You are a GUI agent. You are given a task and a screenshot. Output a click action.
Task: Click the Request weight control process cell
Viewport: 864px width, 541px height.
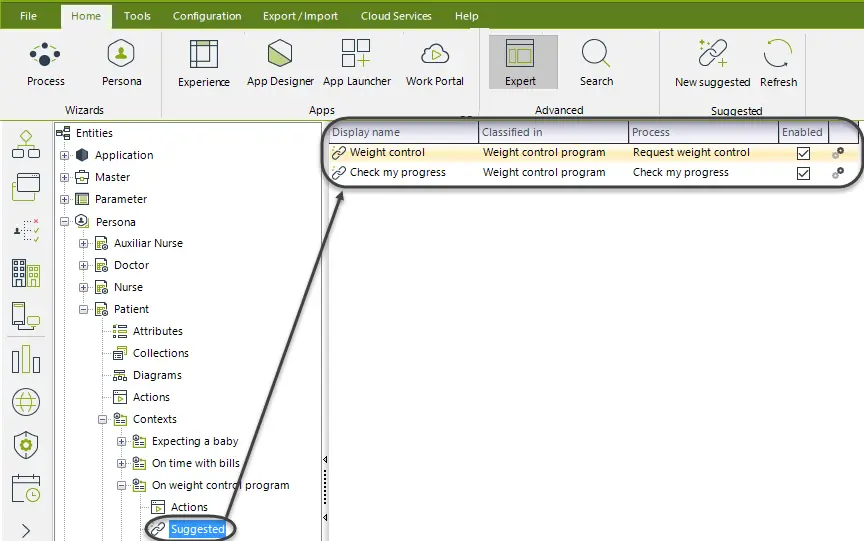point(691,153)
